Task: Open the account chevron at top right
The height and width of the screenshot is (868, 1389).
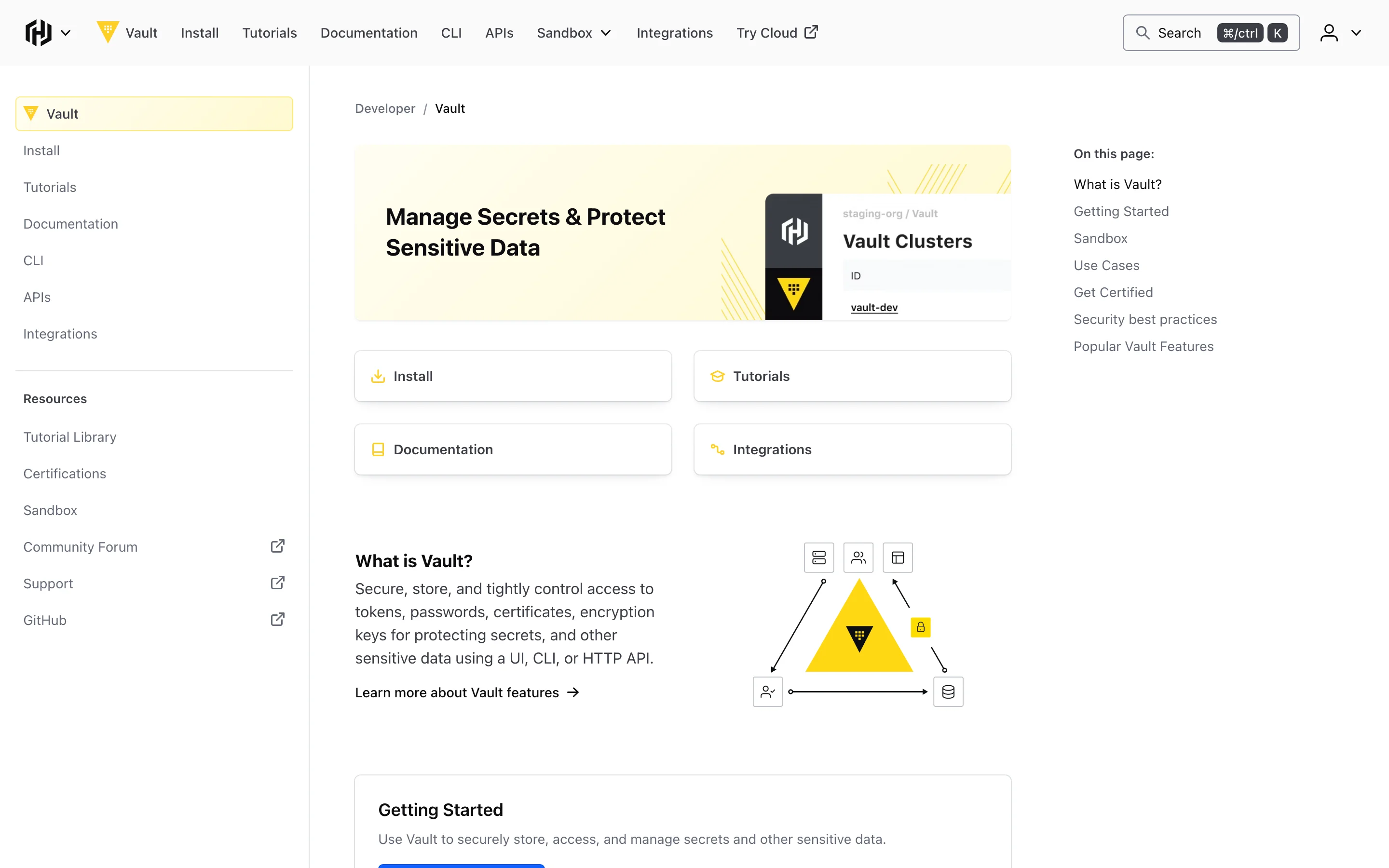Action: (x=1357, y=33)
